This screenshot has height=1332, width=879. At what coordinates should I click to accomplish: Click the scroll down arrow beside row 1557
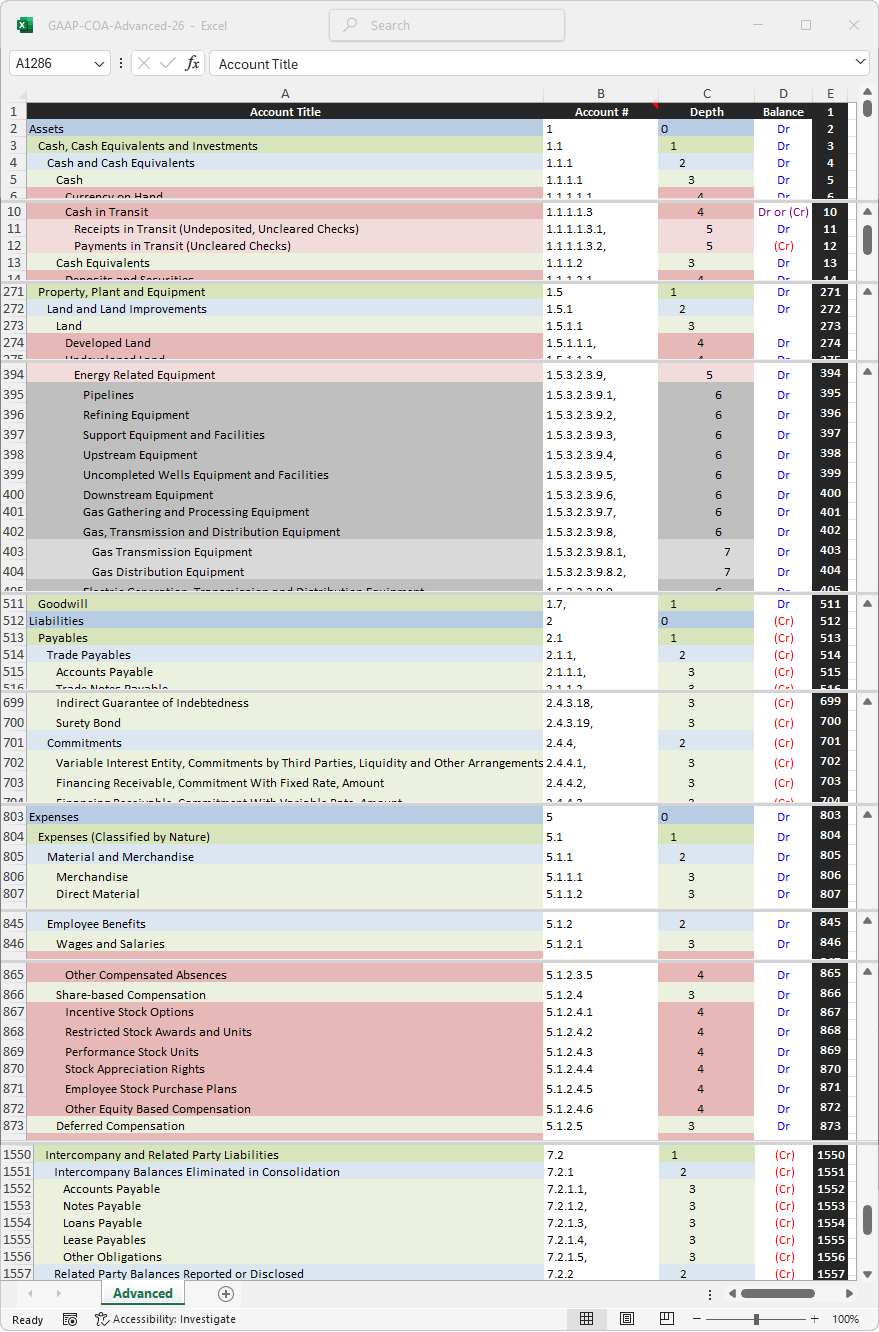867,1274
